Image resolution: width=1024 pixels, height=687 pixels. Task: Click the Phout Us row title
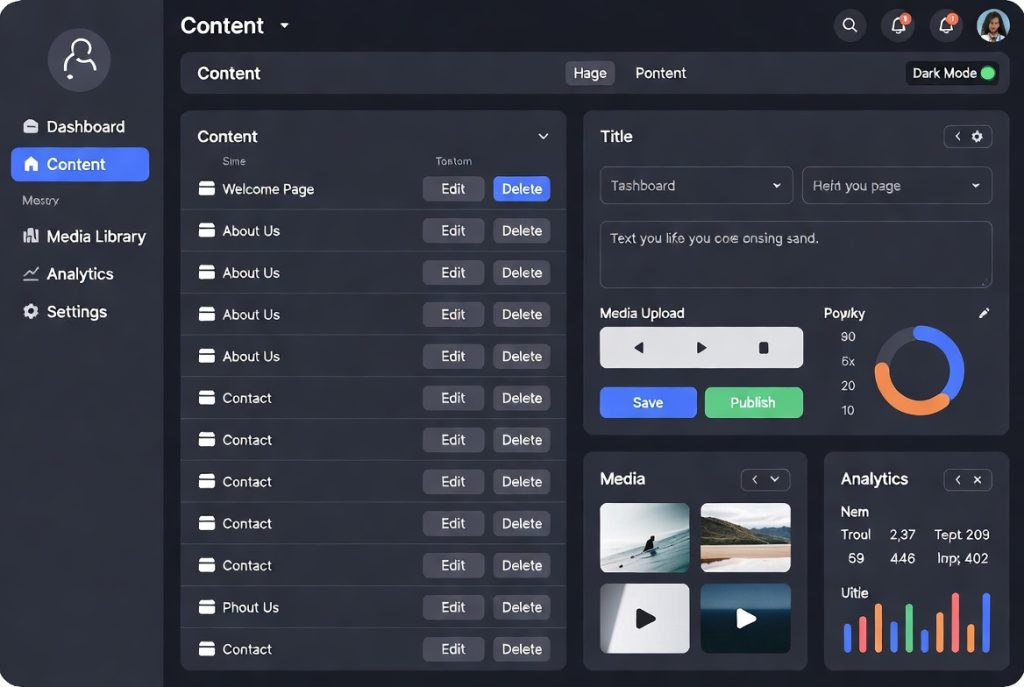(x=250, y=607)
